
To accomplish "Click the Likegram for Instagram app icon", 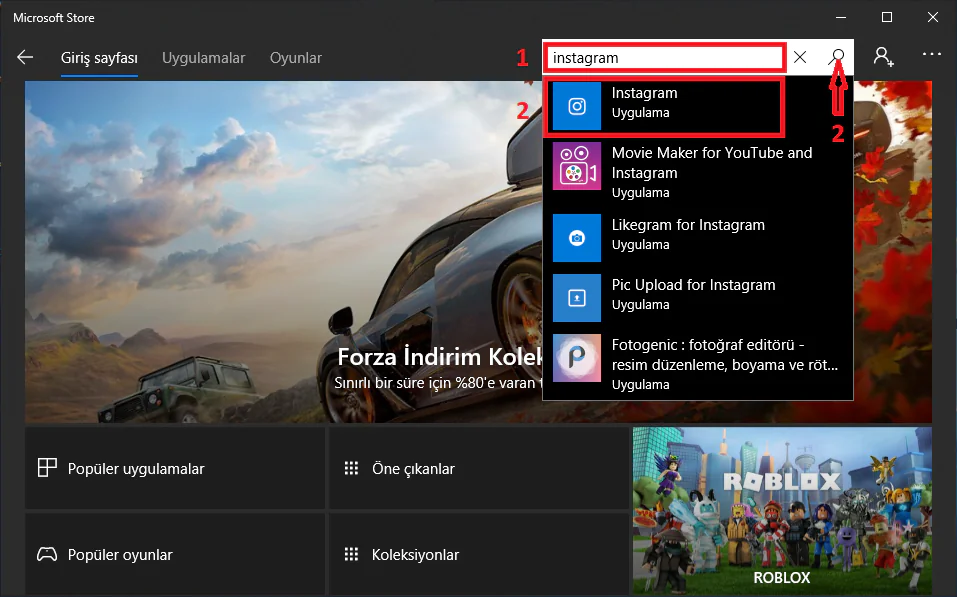I will tap(577, 238).
